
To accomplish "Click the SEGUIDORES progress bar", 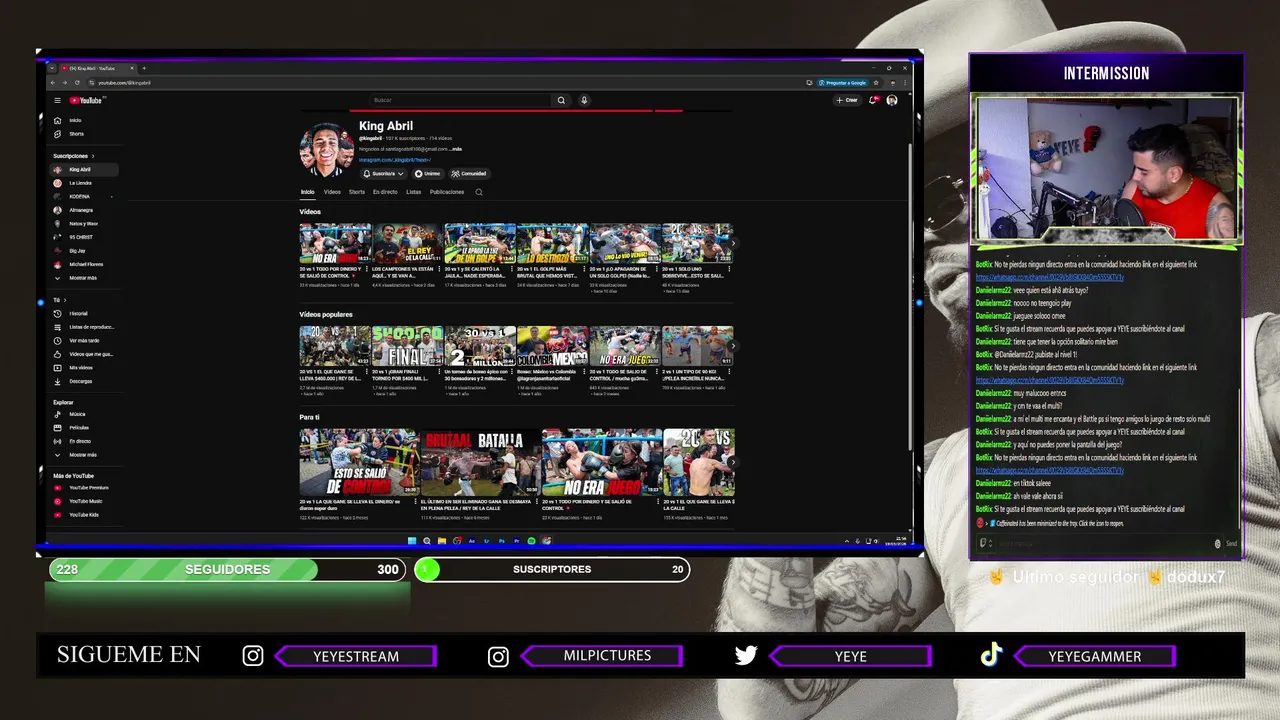I will coord(228,569).
